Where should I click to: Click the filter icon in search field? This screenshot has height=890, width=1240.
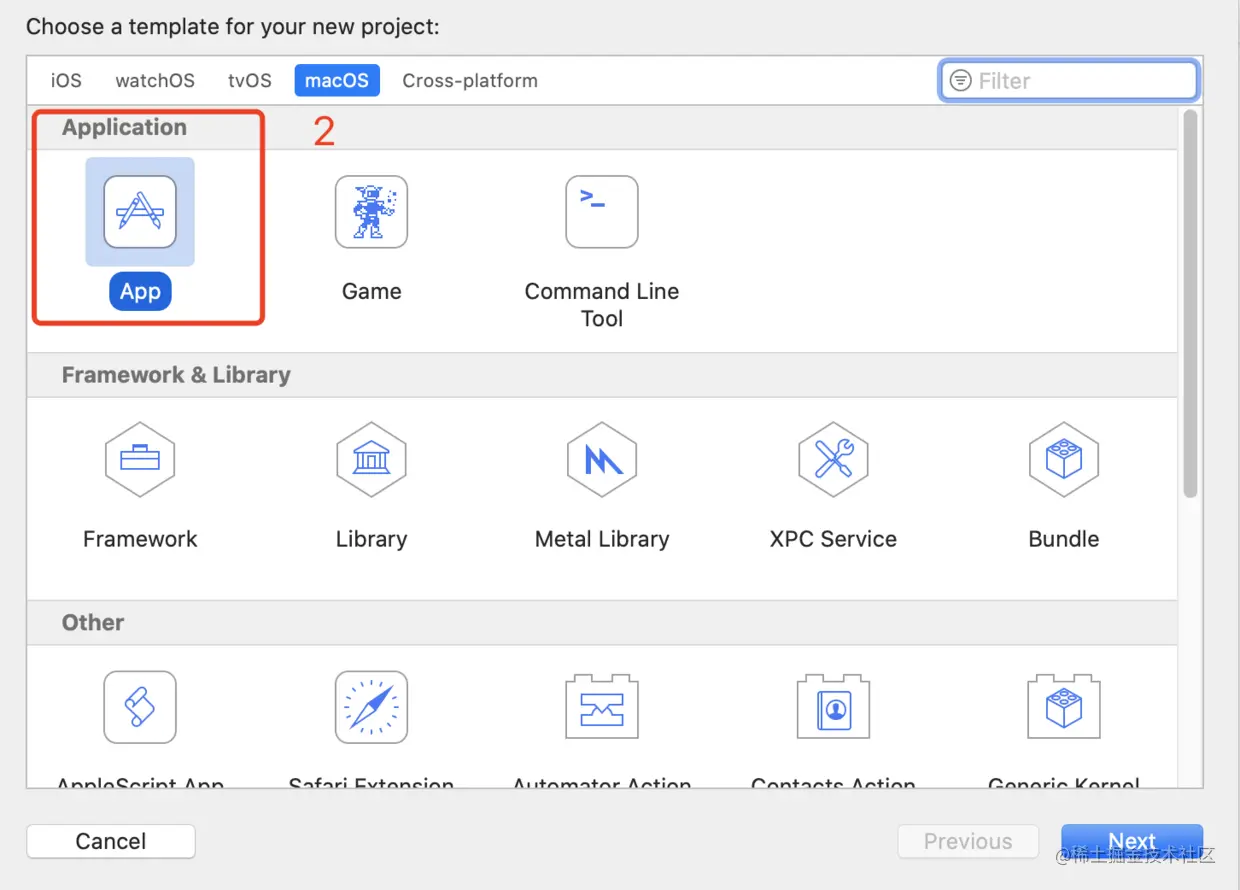coord(960,81)
